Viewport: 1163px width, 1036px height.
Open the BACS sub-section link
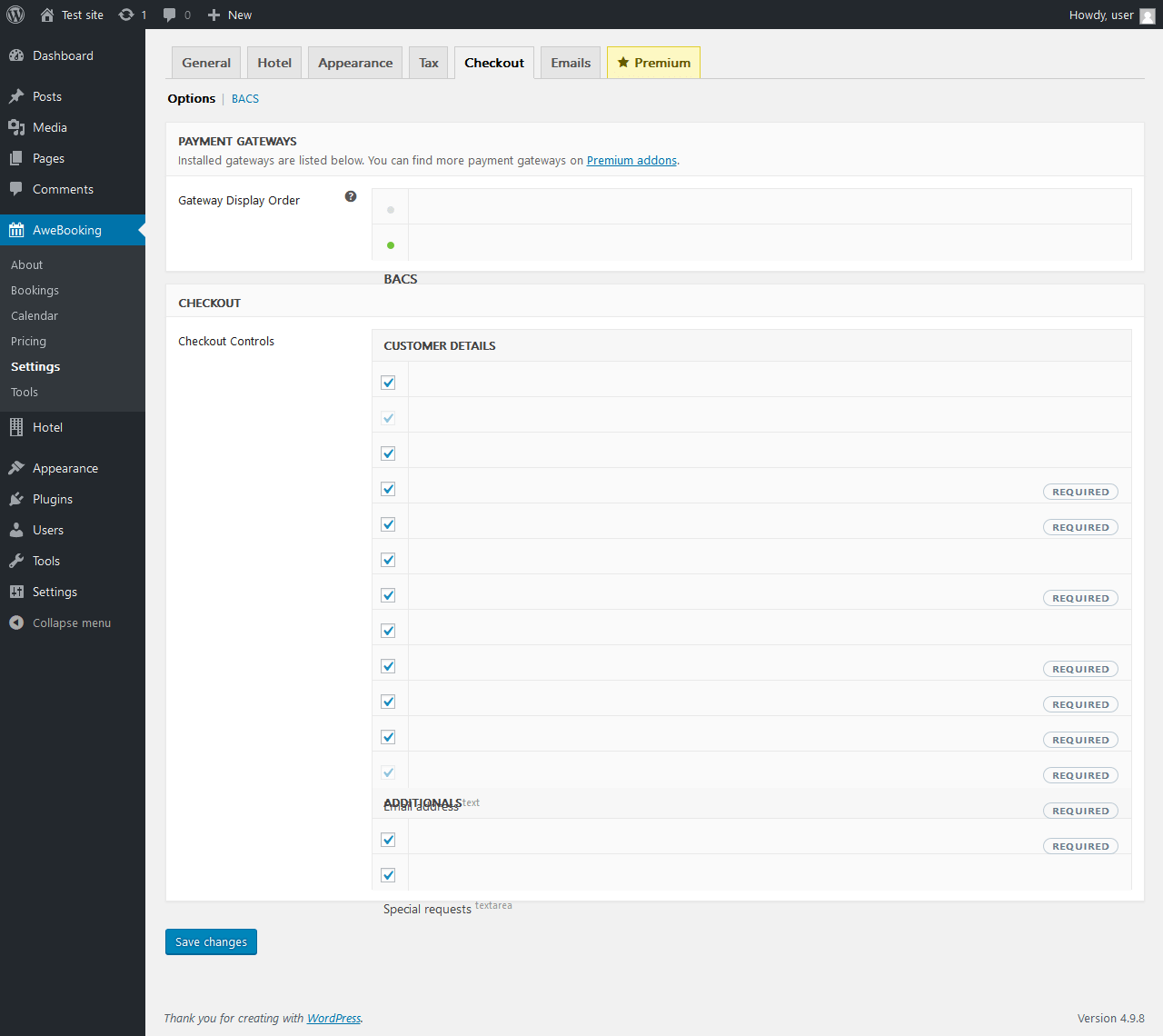pos(245,99)
